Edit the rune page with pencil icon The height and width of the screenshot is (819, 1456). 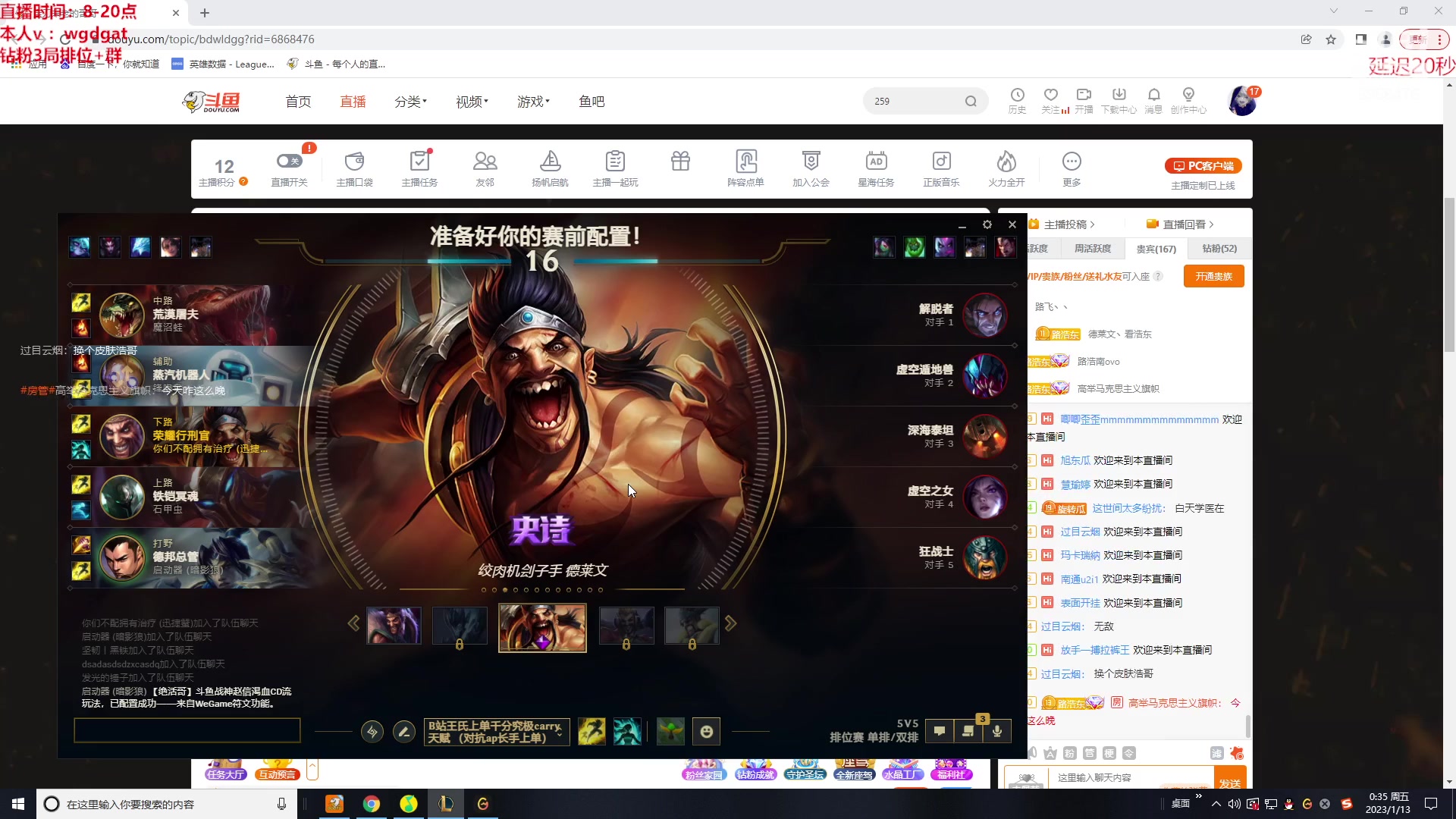click(404, 732)
